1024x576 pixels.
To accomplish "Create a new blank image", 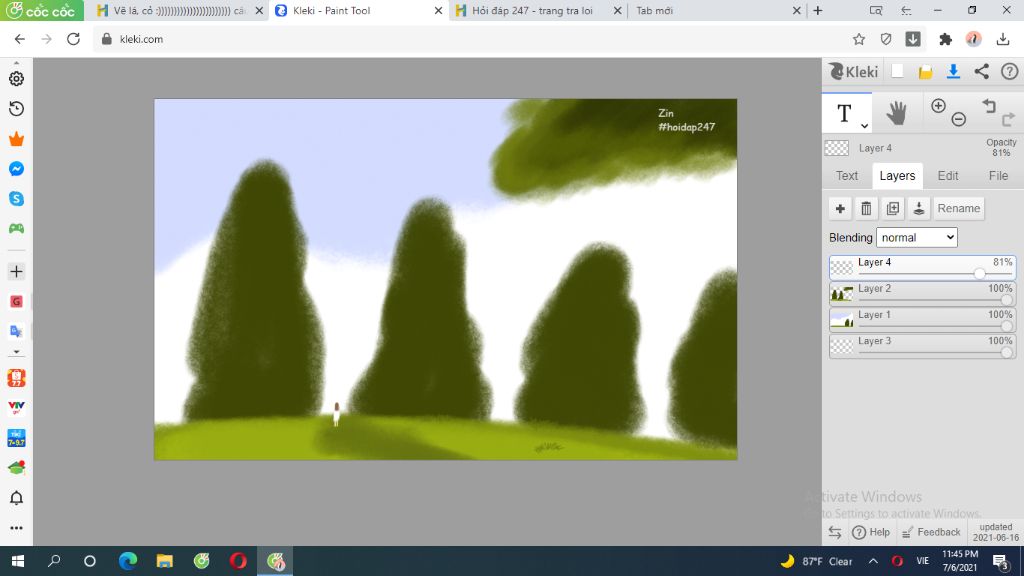I will pos(897,71).
